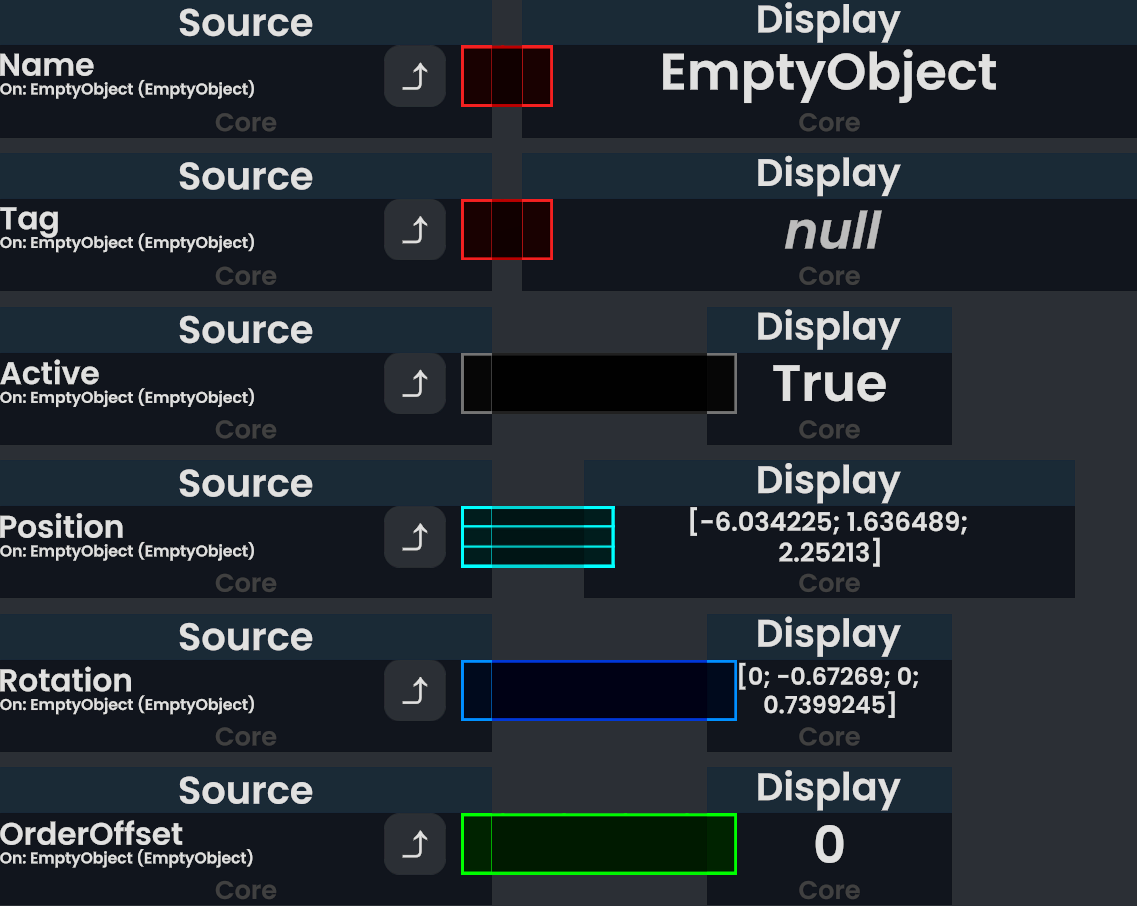The image size is (1137, 906).
Task: Select the cyan triple-line Position connector
Action: click(x=537, y=537)
